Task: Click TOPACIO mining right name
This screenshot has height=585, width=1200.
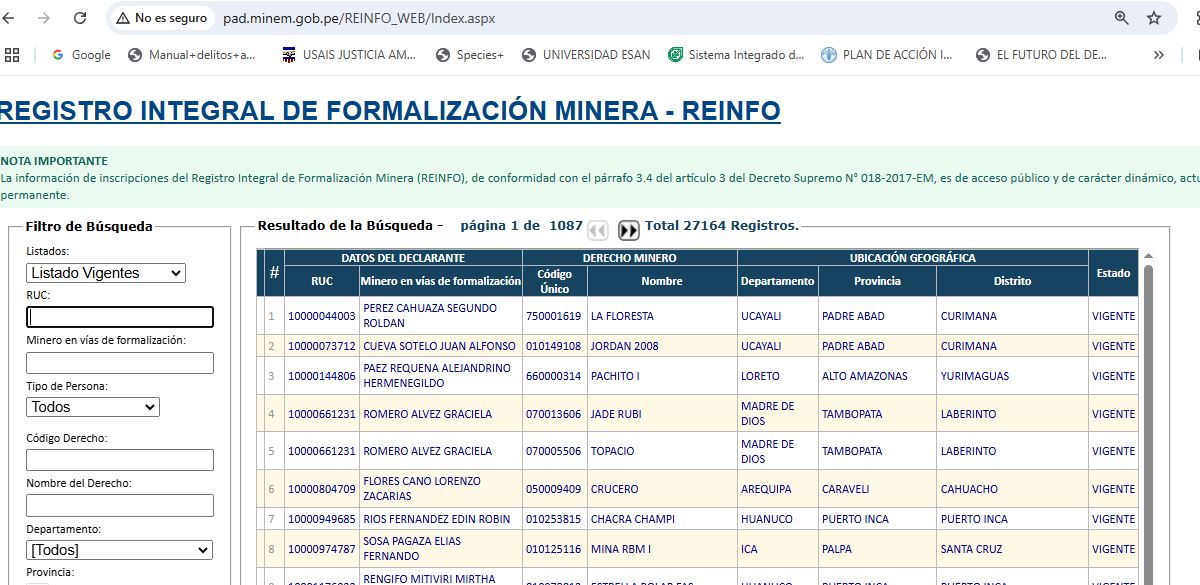Action: [x=612, y=451]
